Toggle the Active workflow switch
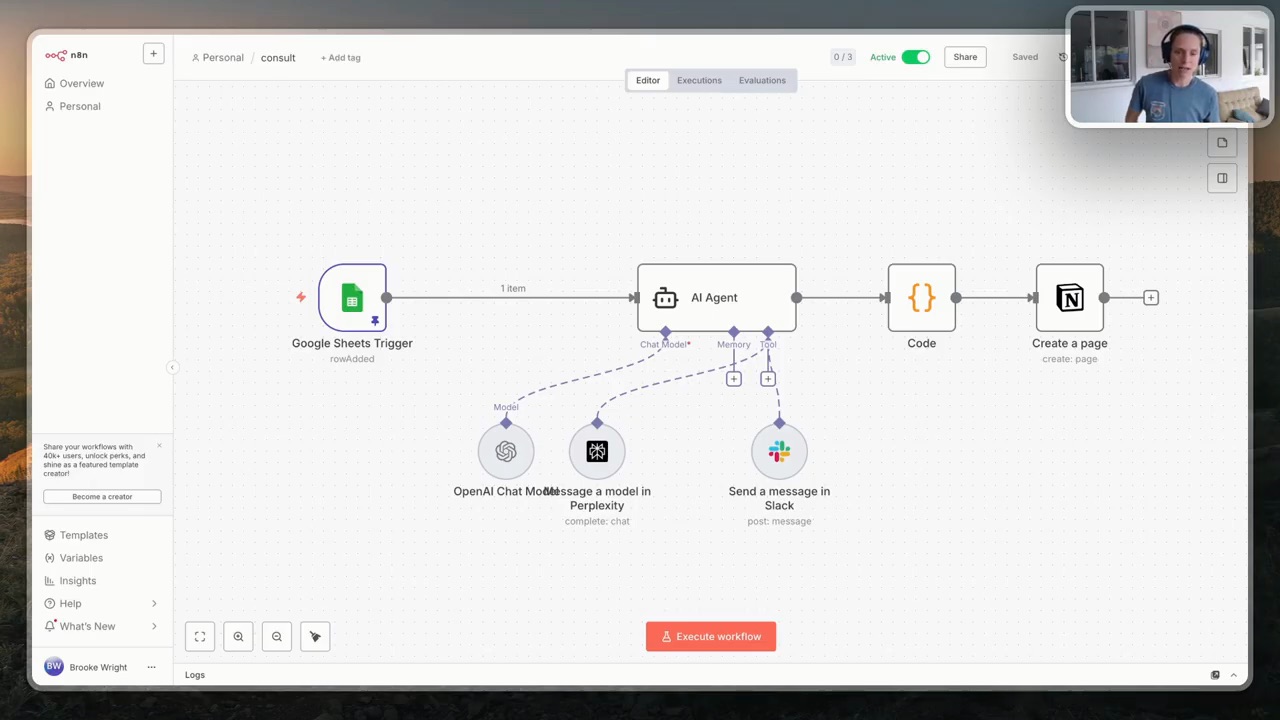The height and width of the screenshot is (720, 1280). [x=915, y=57]
